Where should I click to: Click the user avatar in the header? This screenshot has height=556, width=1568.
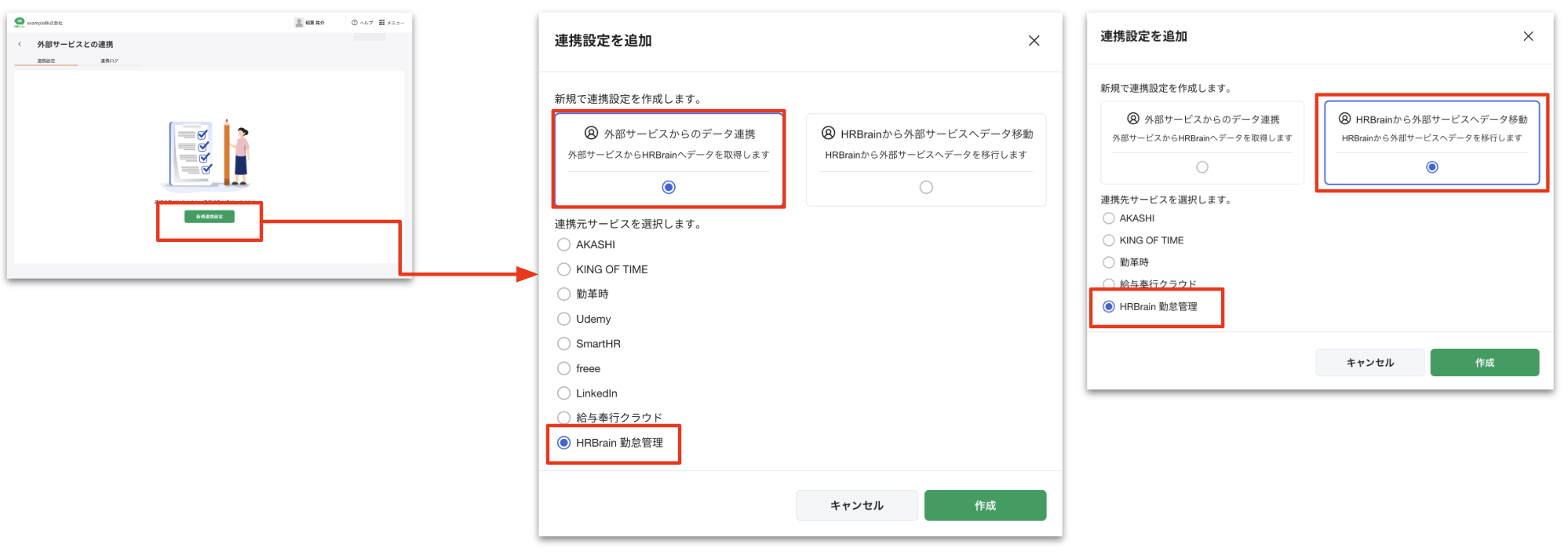[299, 23]
